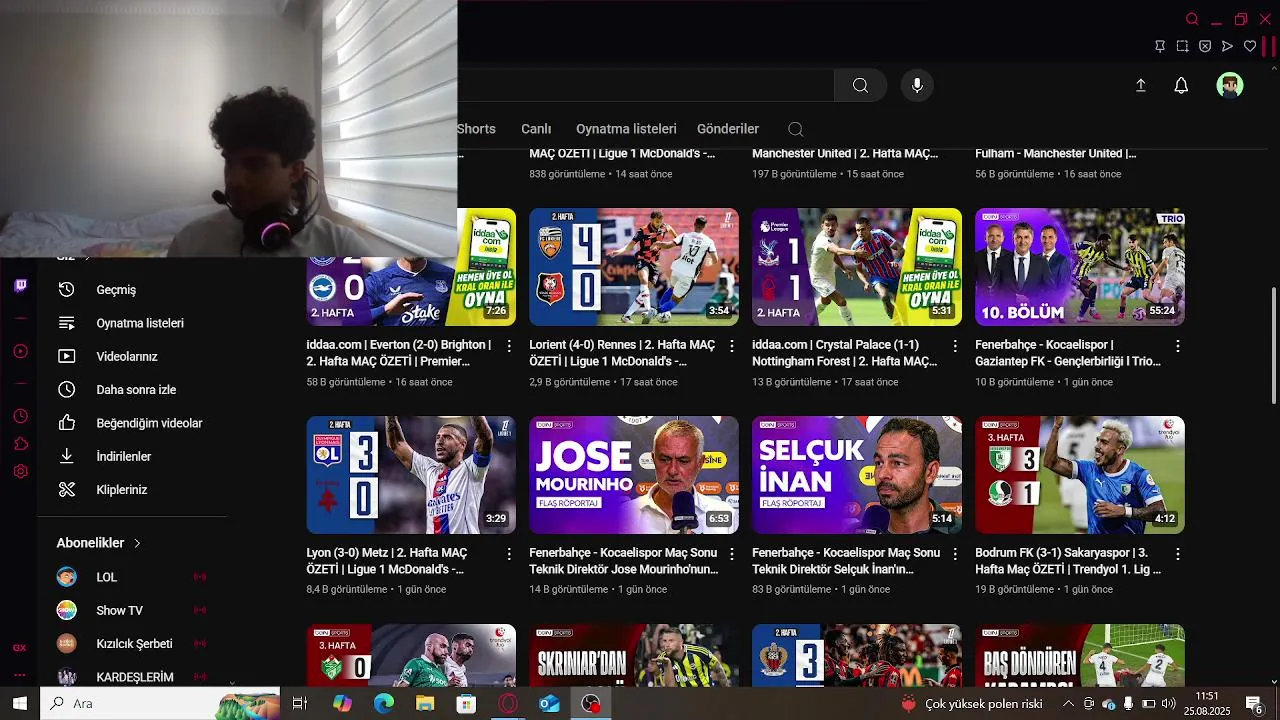Open OBS Studio from taskbar
The width and height of the screenshot is (1280, 720).
[591, 704]
